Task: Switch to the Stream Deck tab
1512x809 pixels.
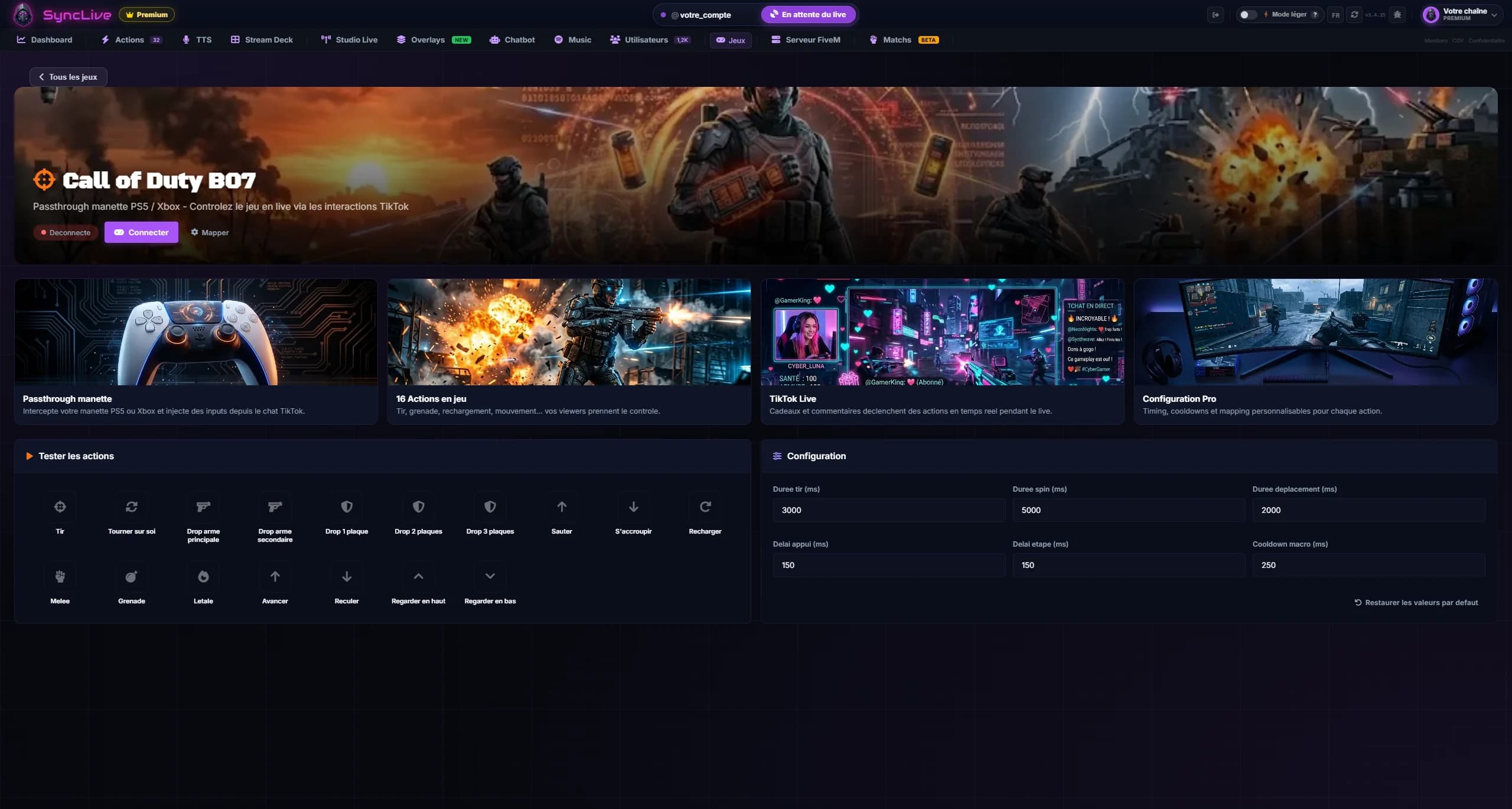Action: [262, 40]
